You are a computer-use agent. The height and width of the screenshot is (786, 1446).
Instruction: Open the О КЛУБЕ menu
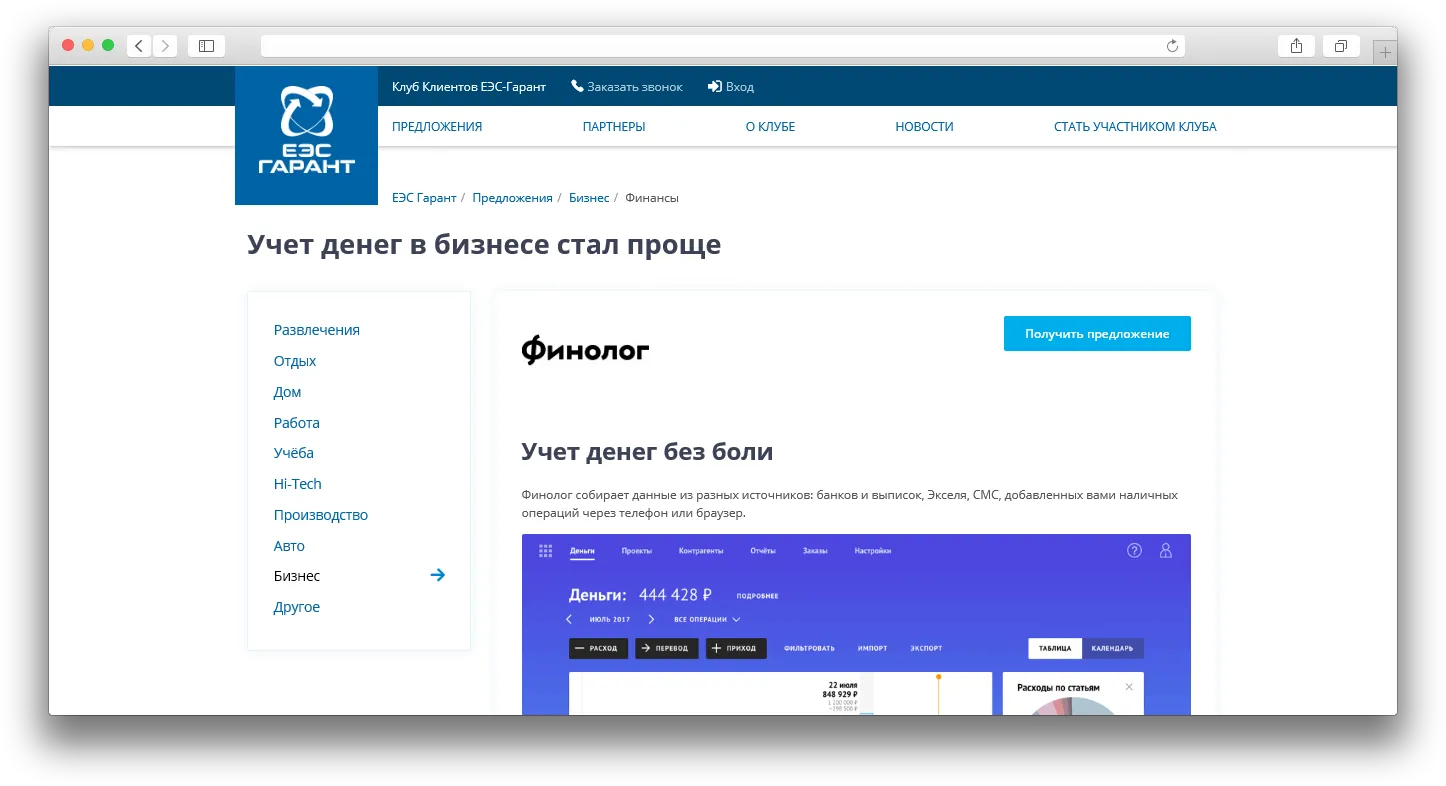click(x=770, y=127)
